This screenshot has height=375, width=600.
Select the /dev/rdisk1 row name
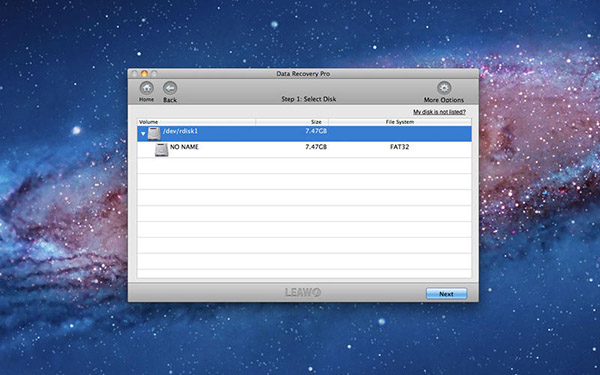181,131
